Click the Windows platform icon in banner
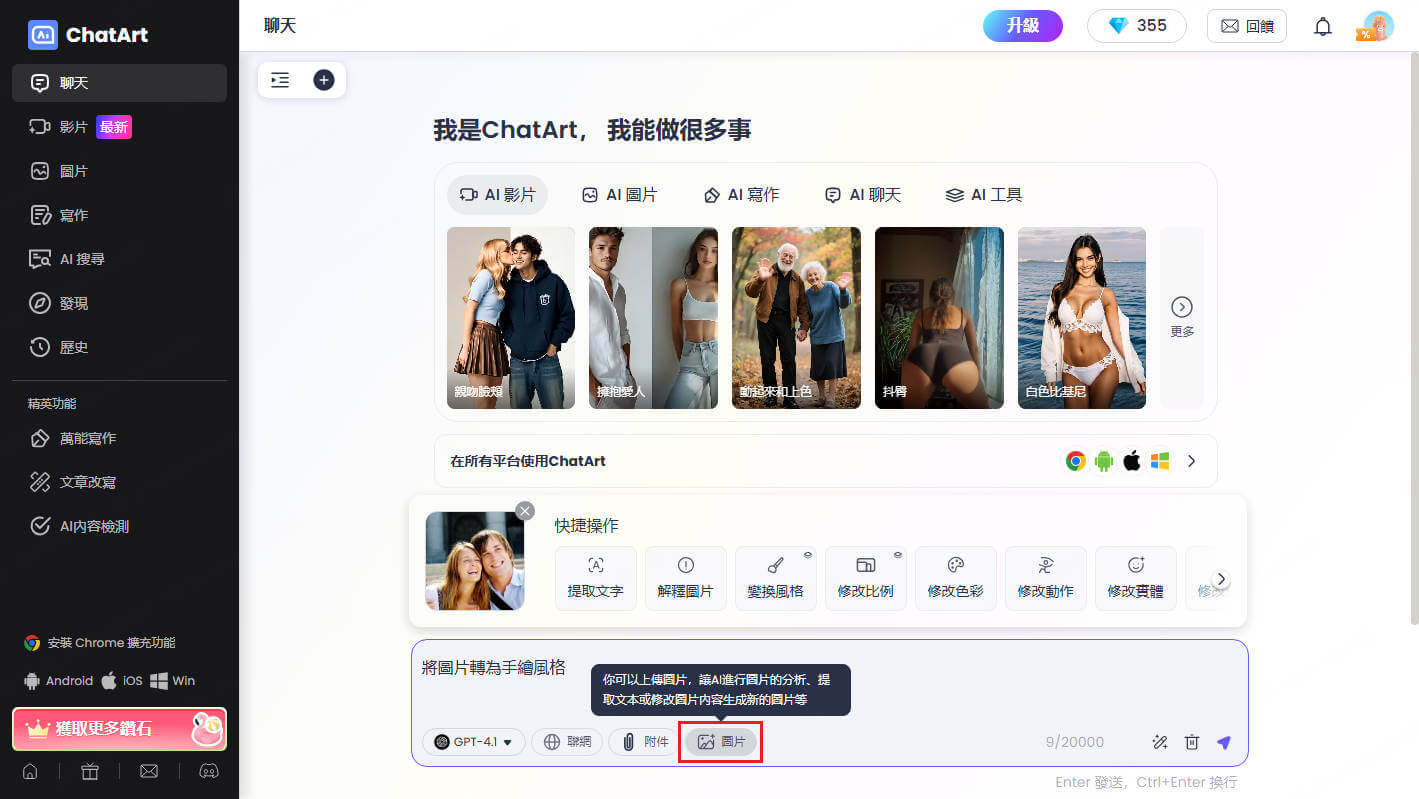Screen dimensions: 1419x799 tap(1160, 461)
